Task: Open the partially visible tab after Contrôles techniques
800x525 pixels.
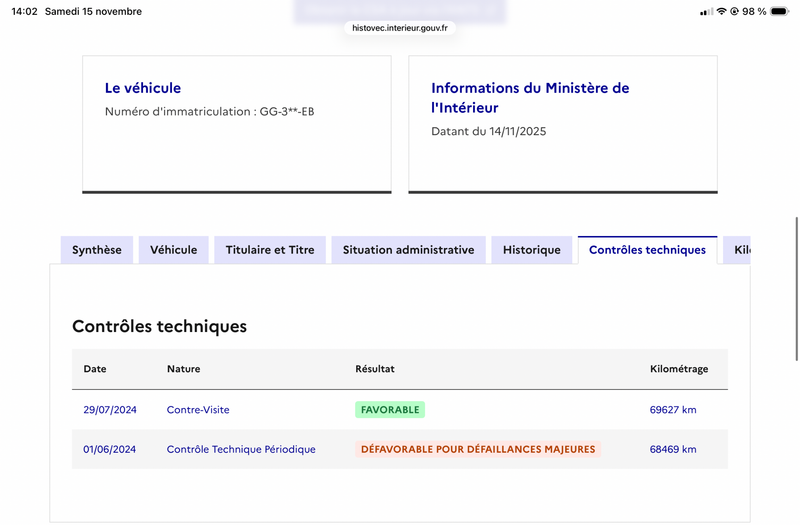Action: tap(738, 250)
